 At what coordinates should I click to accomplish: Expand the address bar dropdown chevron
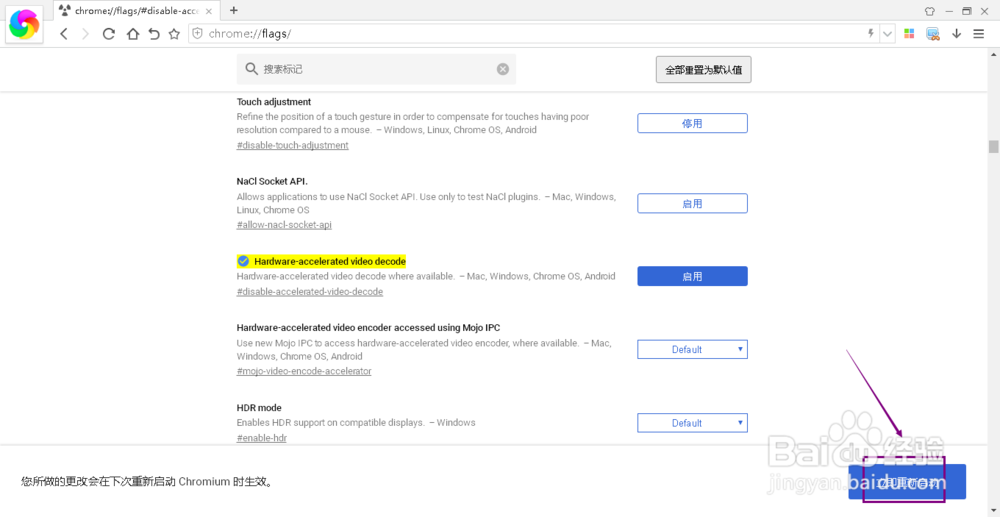click(887, 34)
